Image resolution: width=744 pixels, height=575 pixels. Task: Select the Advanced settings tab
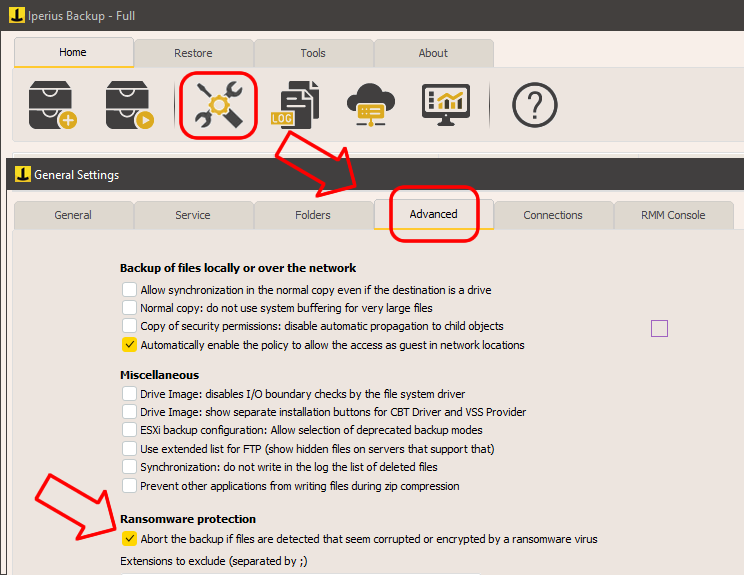click(x=434, y=214)
